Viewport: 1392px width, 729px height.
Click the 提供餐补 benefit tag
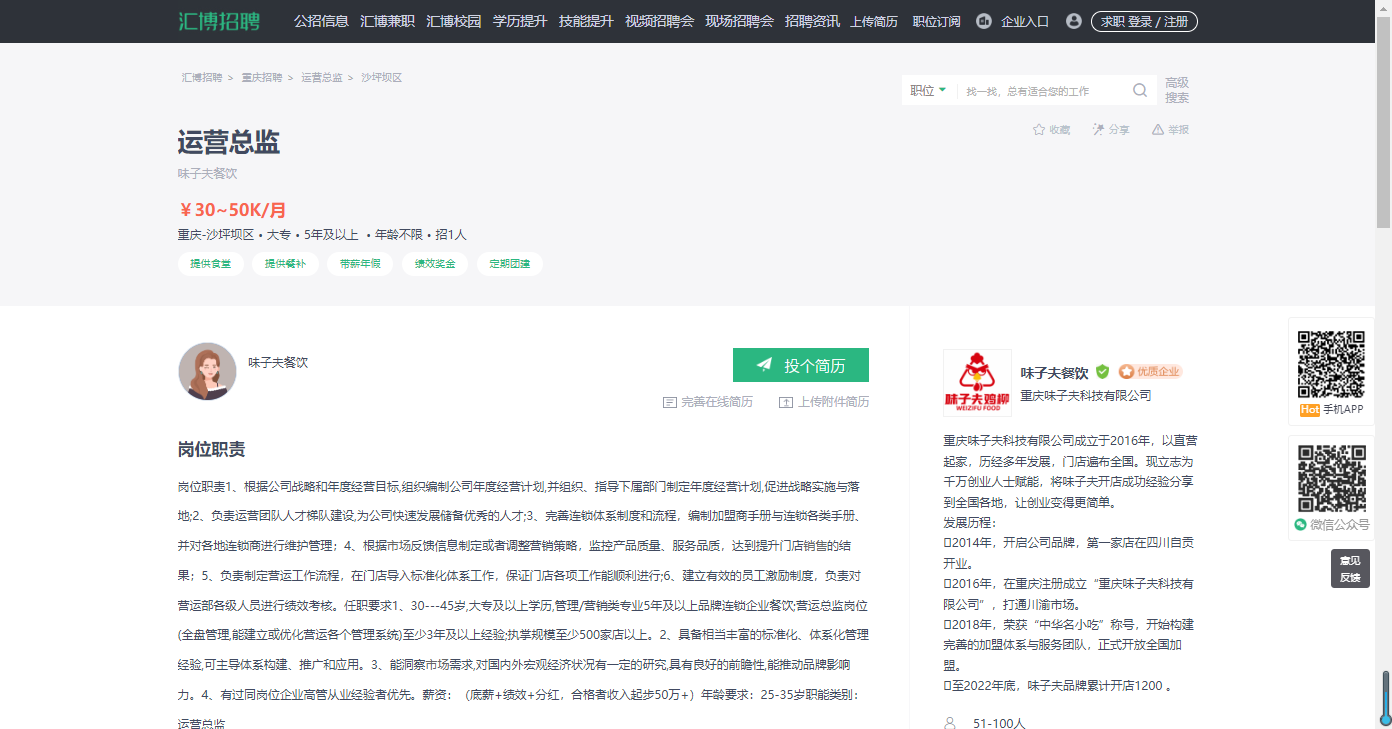pyautogui.click(x=285, y=264)
